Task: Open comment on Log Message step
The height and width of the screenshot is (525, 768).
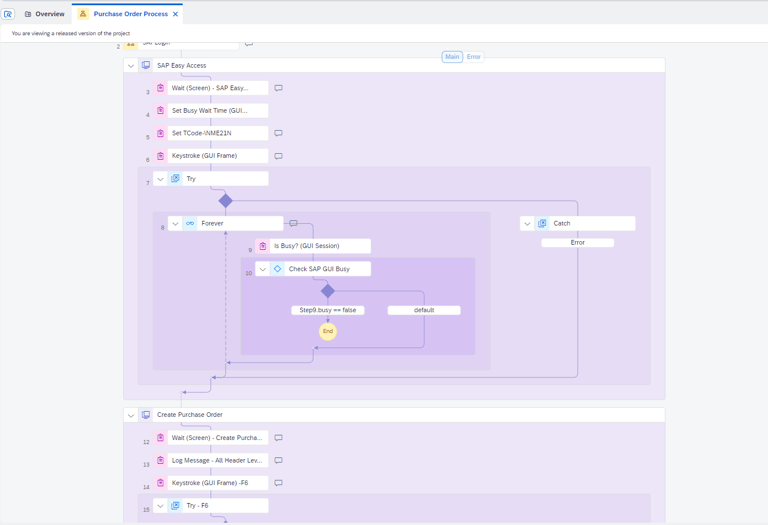Action: (278, 460)
